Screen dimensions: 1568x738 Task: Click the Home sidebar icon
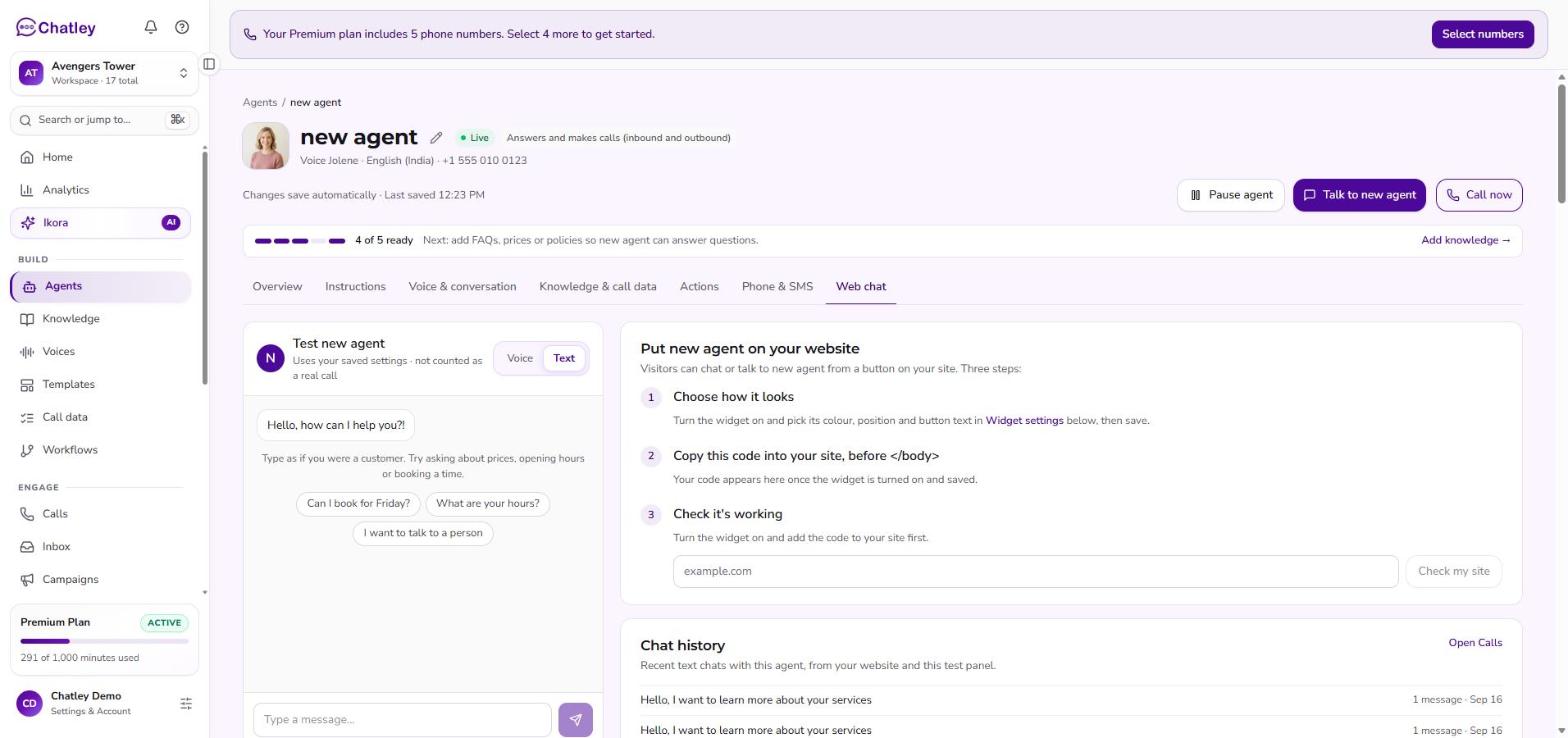(x=26, y=157)
